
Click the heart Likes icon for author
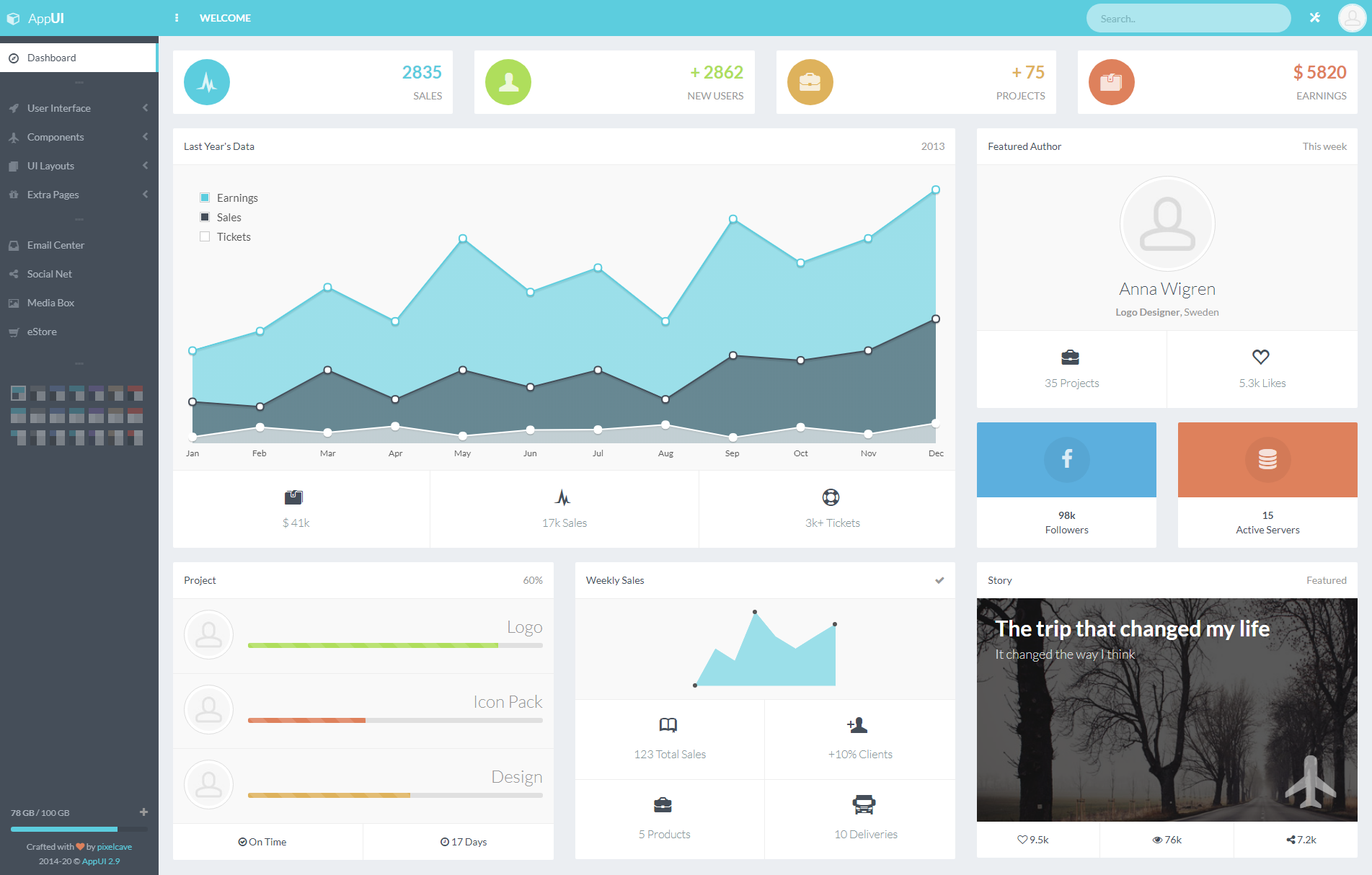pyautogui.click(x=1261, y=357)
